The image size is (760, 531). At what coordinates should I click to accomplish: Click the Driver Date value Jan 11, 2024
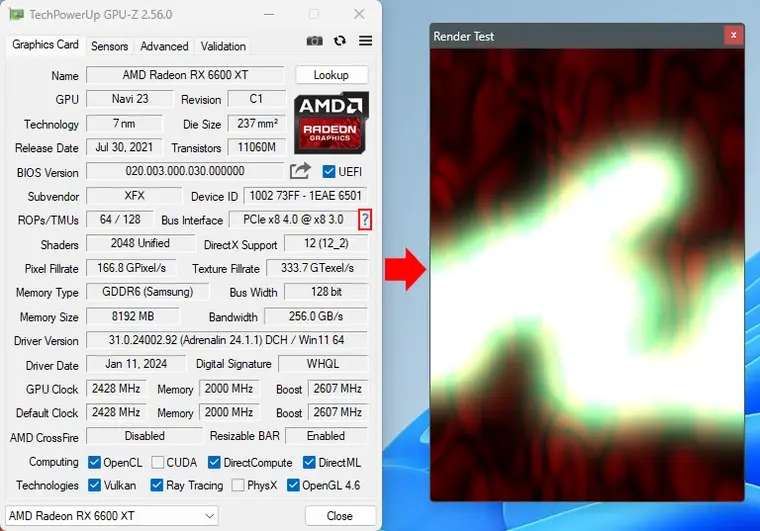point(136,364)
